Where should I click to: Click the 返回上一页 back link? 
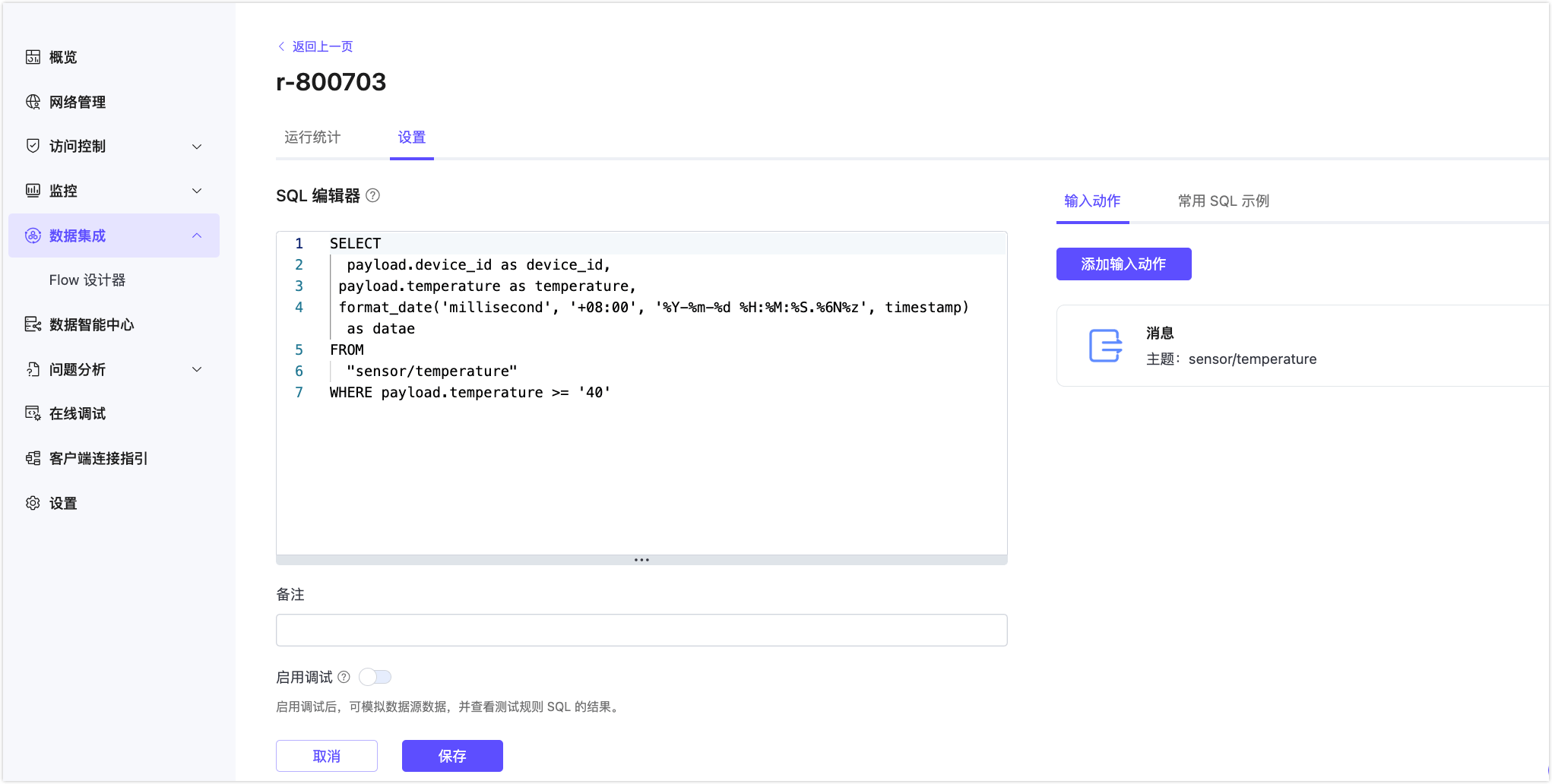(x=321, y=46)
